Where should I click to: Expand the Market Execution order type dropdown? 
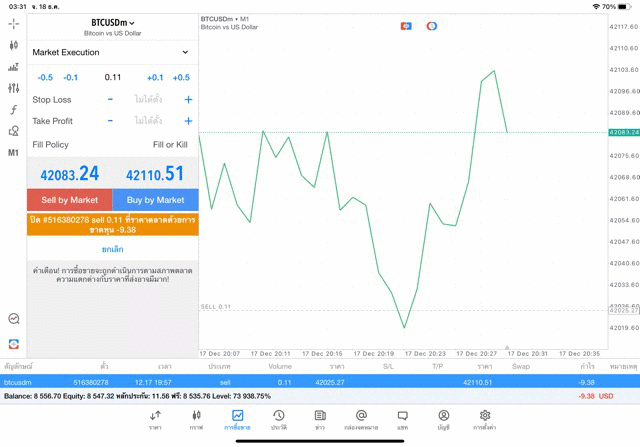[111, 52]
